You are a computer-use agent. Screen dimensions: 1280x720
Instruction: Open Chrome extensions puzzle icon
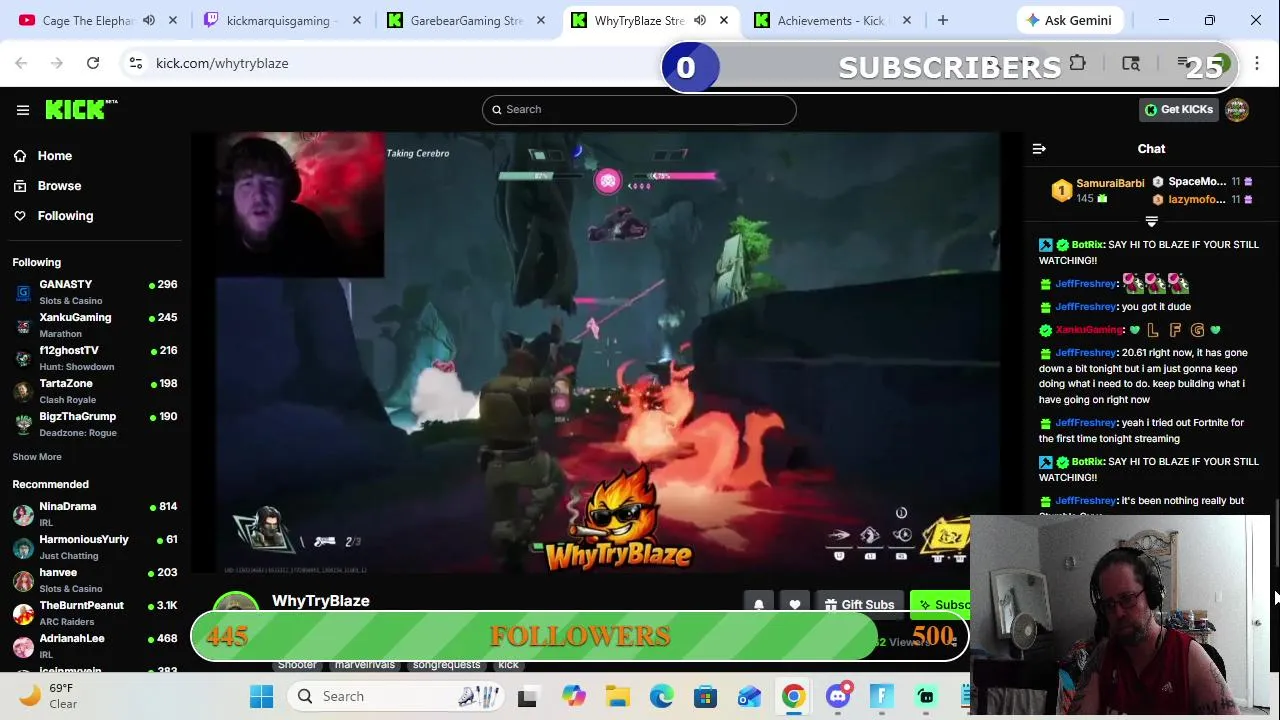click(x=1077, y=63)
